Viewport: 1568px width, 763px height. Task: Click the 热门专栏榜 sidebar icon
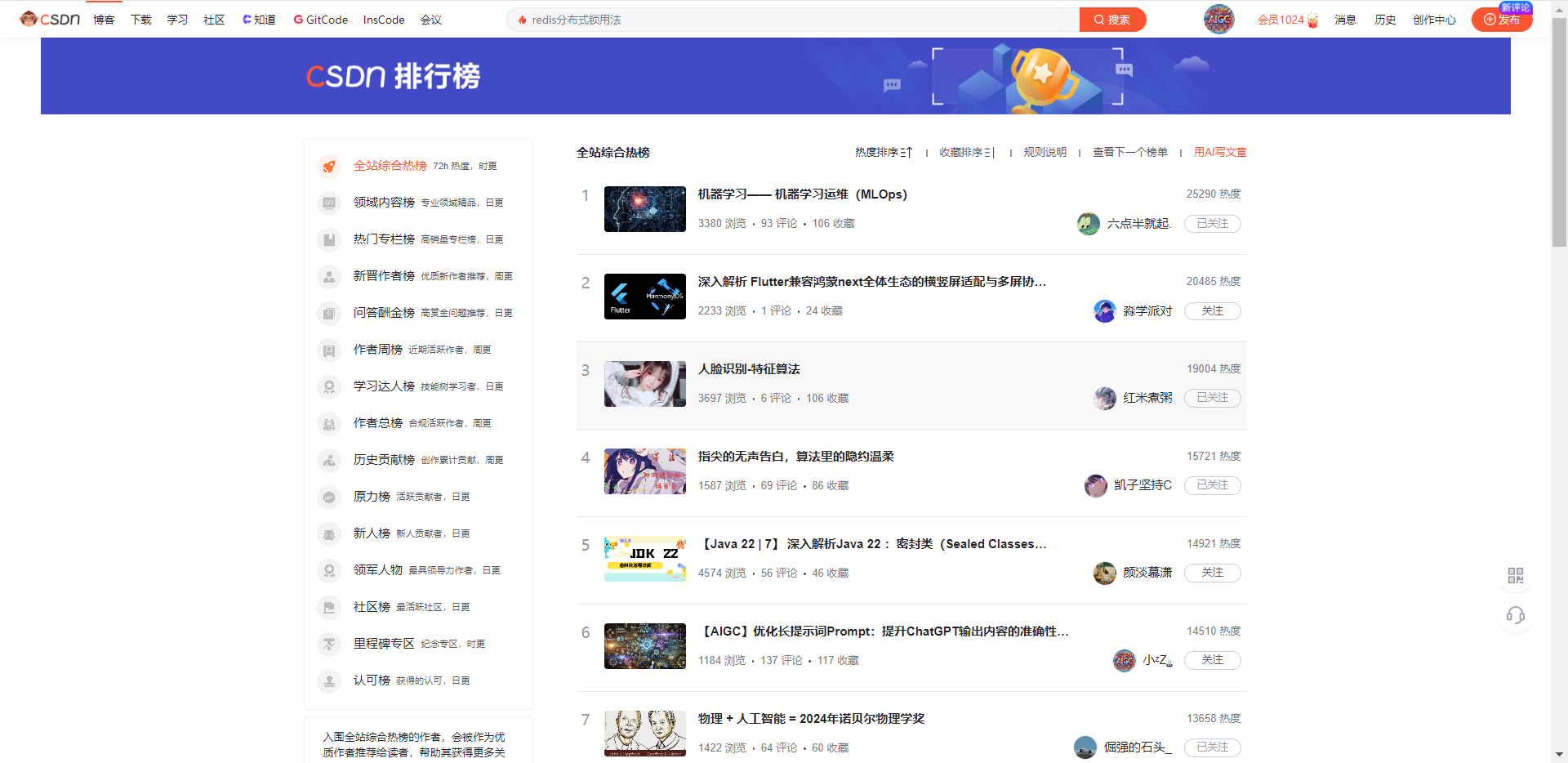pos(329,239)
